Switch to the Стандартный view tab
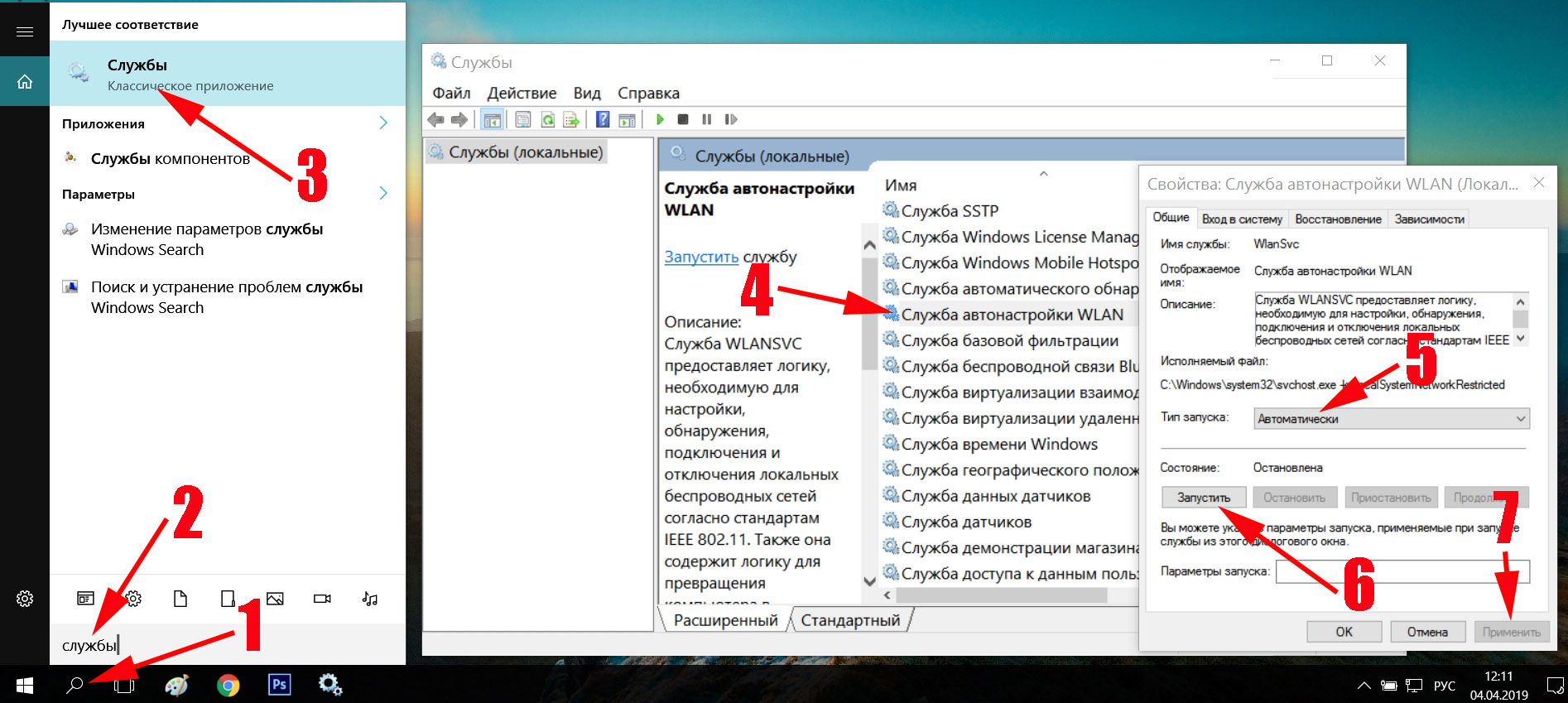This screenshot has width=1568, height=703. click(x=850, y=620)
